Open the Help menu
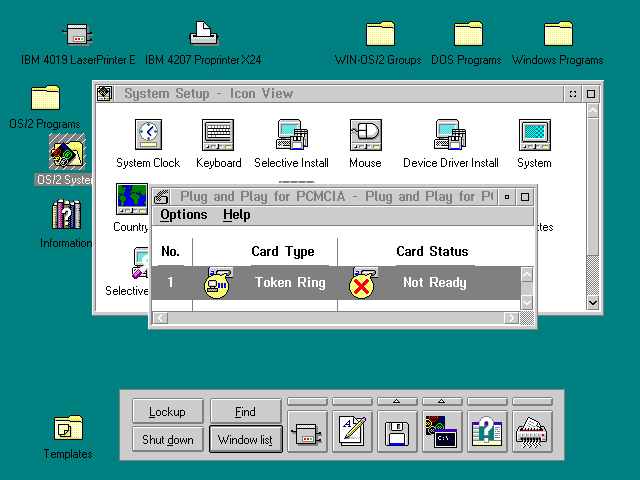Screen dimensions: 640x480 coord(237,215)
